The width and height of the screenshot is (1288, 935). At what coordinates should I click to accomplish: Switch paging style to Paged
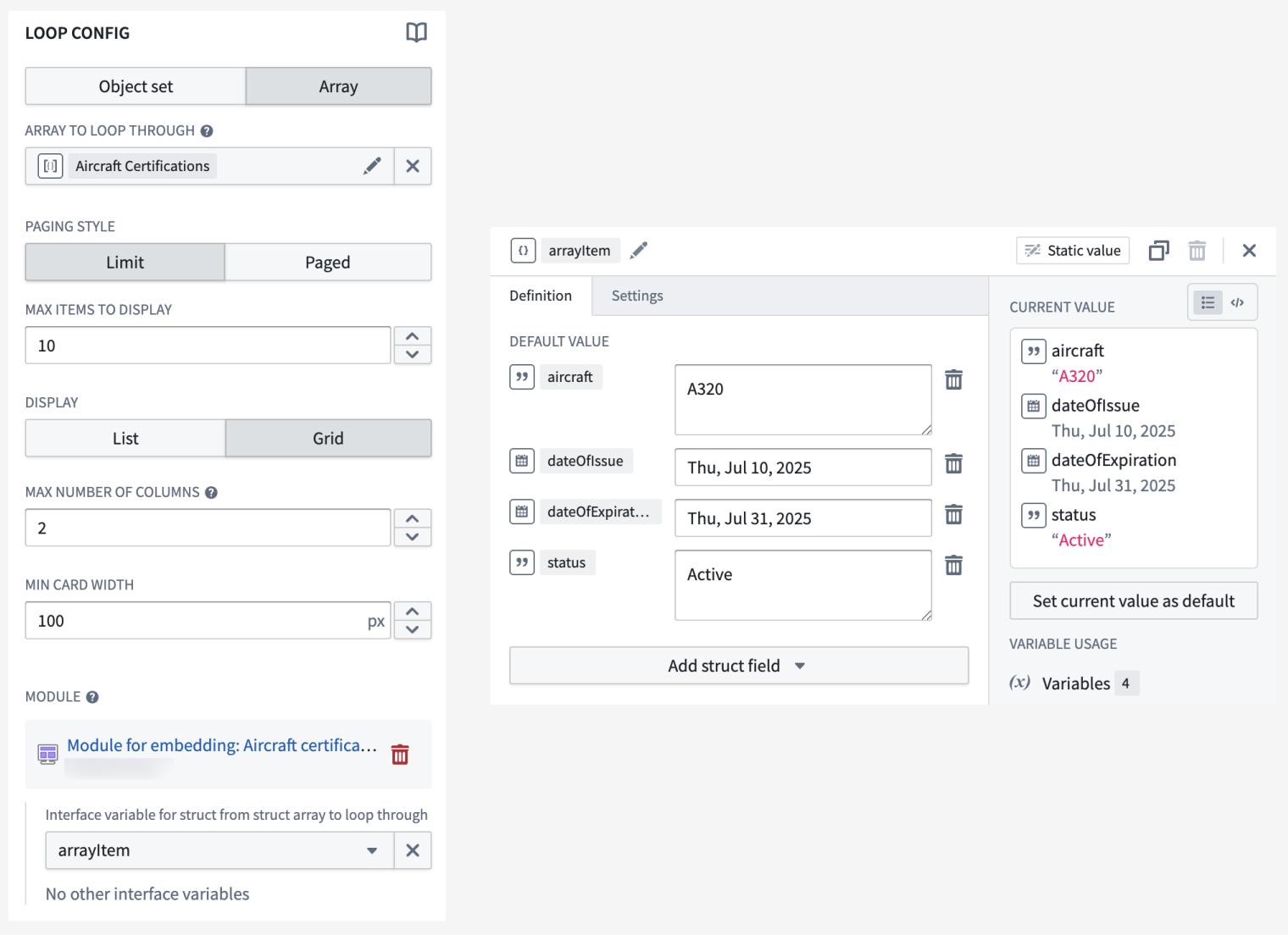(327, 262)
